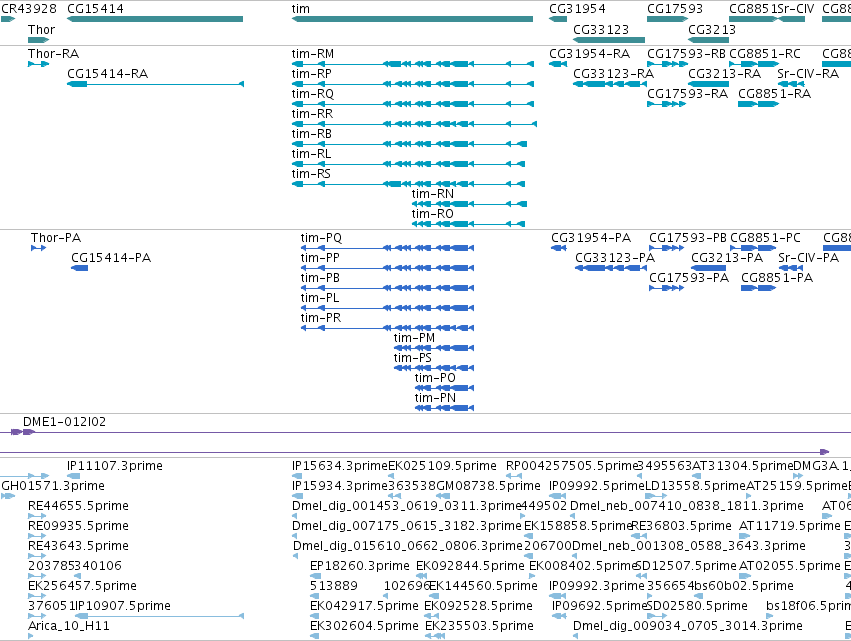The width and height of the screenshot is (851, 641).
Task: Click the CG8851-PA protein label
Action: tap(777, 278)
